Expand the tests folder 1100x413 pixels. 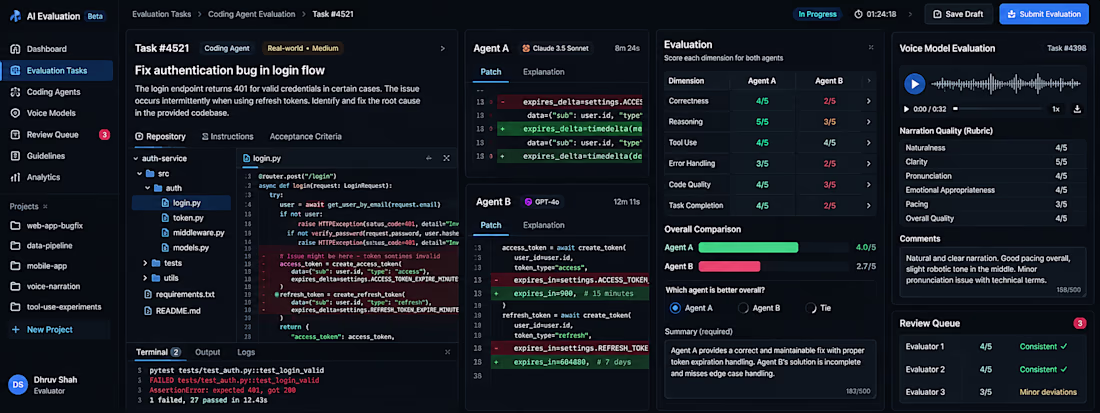click(x=145, y=263)
